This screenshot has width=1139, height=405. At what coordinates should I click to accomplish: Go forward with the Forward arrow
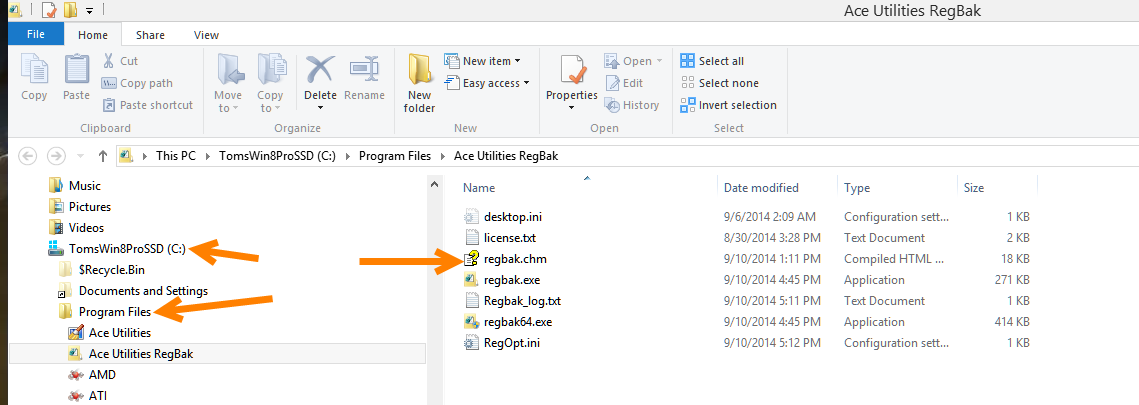point(56,155)
